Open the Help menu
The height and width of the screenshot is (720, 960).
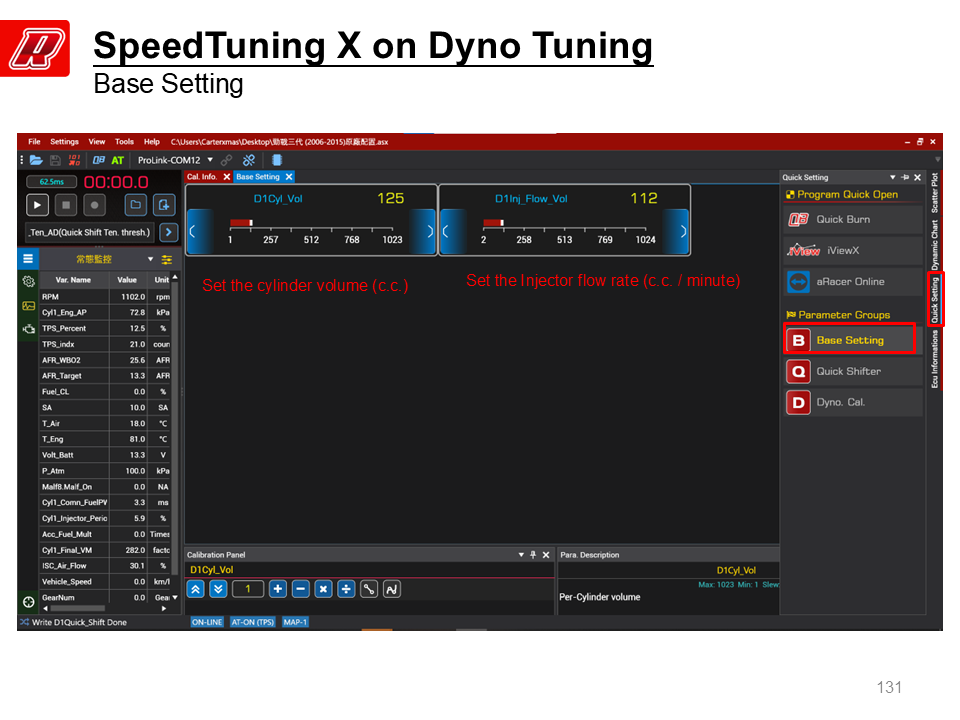[152, 141]
